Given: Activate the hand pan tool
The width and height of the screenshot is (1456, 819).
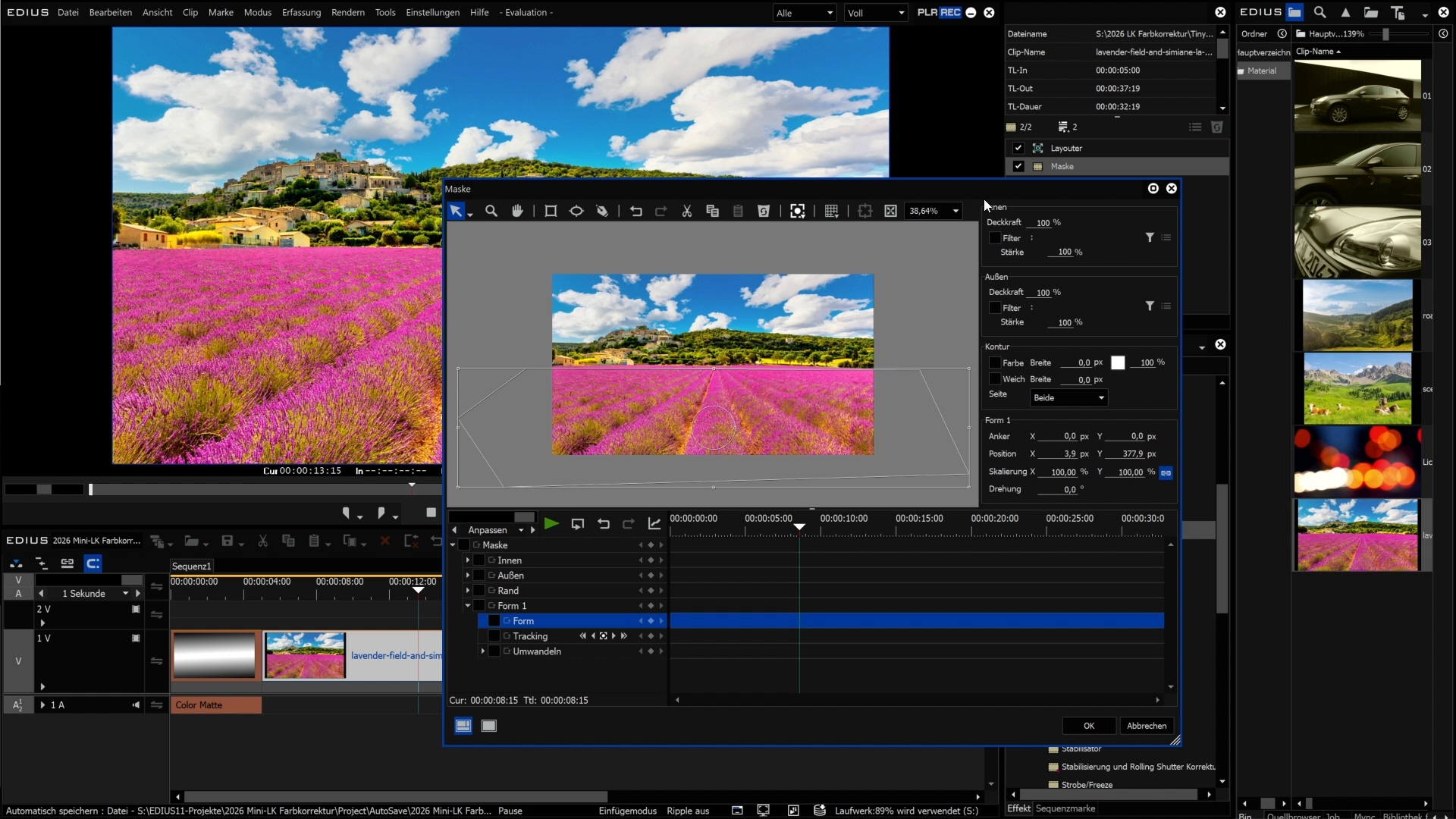Looking at the screenshot, I should (x=517, y=212).
